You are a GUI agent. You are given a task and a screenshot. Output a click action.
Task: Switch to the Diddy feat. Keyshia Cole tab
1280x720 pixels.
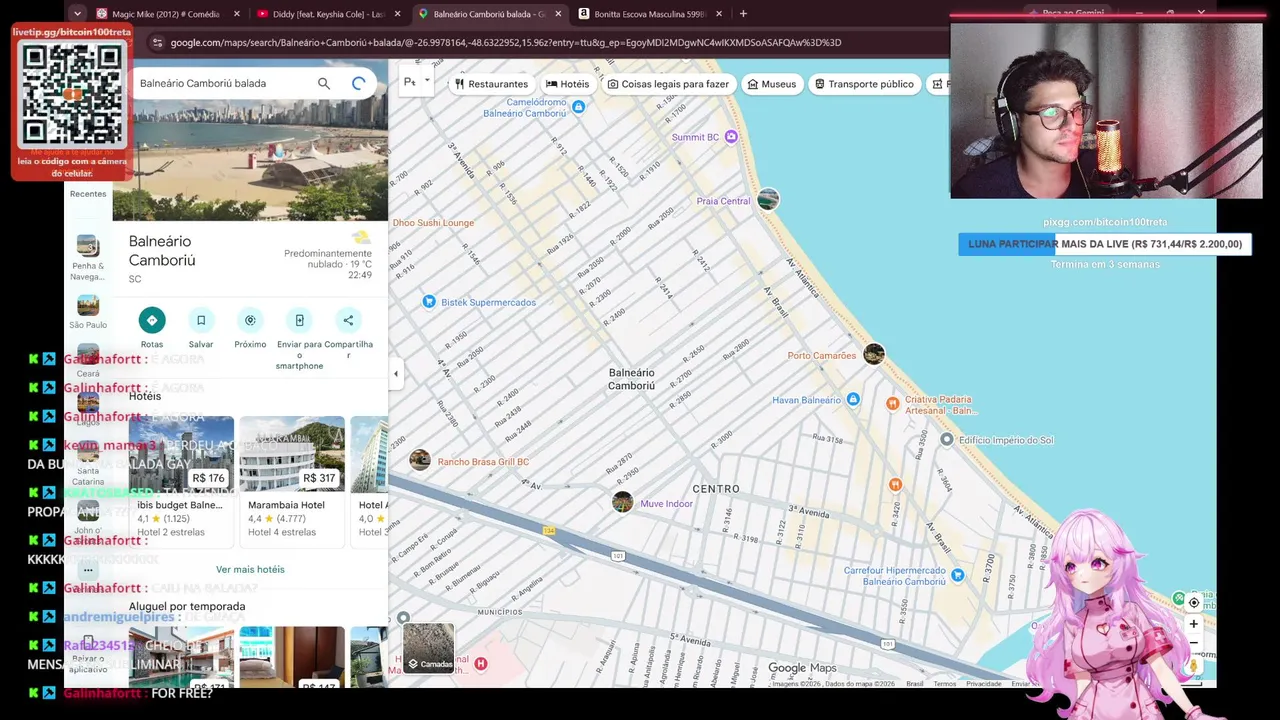click(329, 14)
